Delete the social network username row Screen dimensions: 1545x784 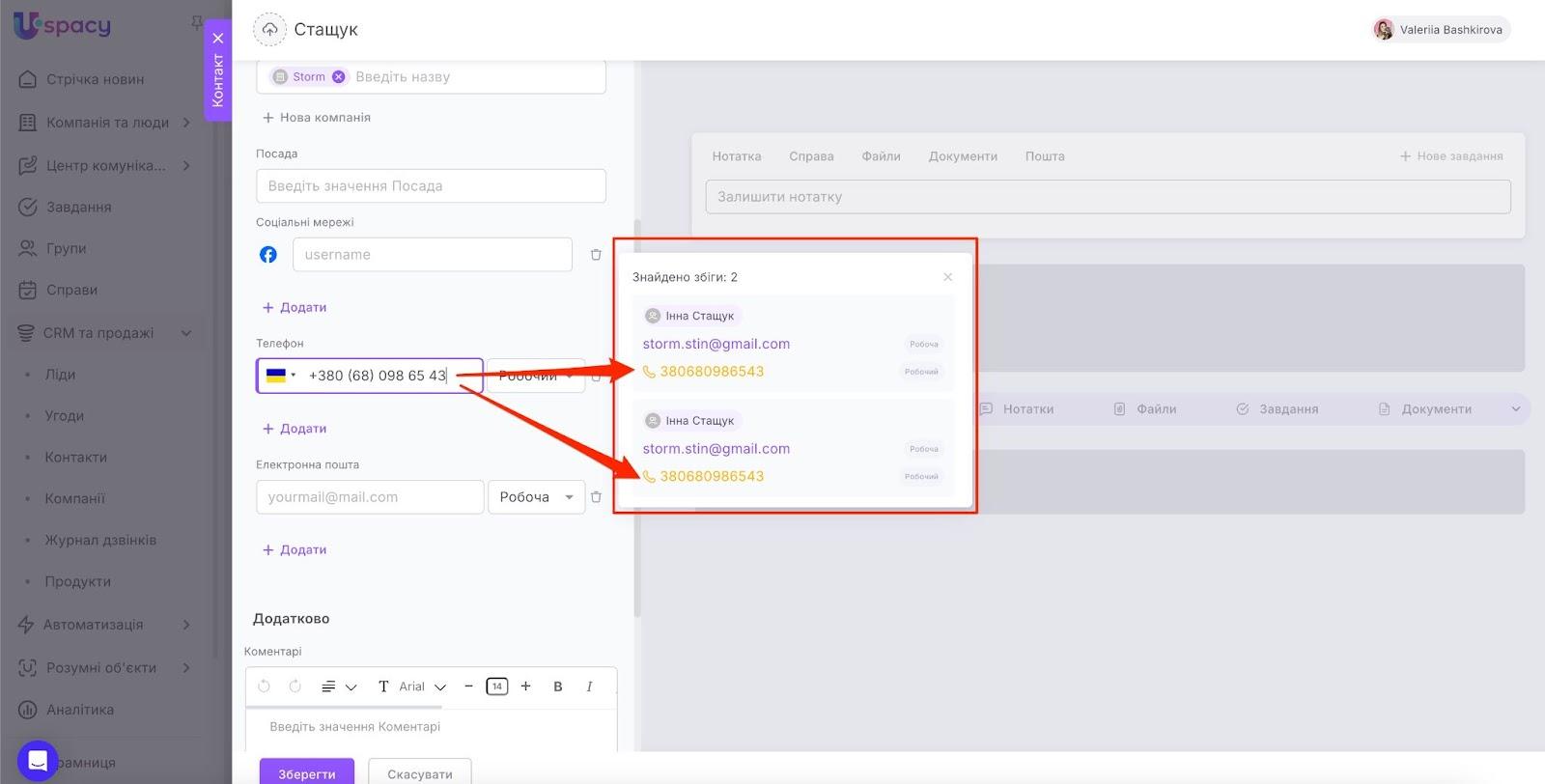point(596,255)
